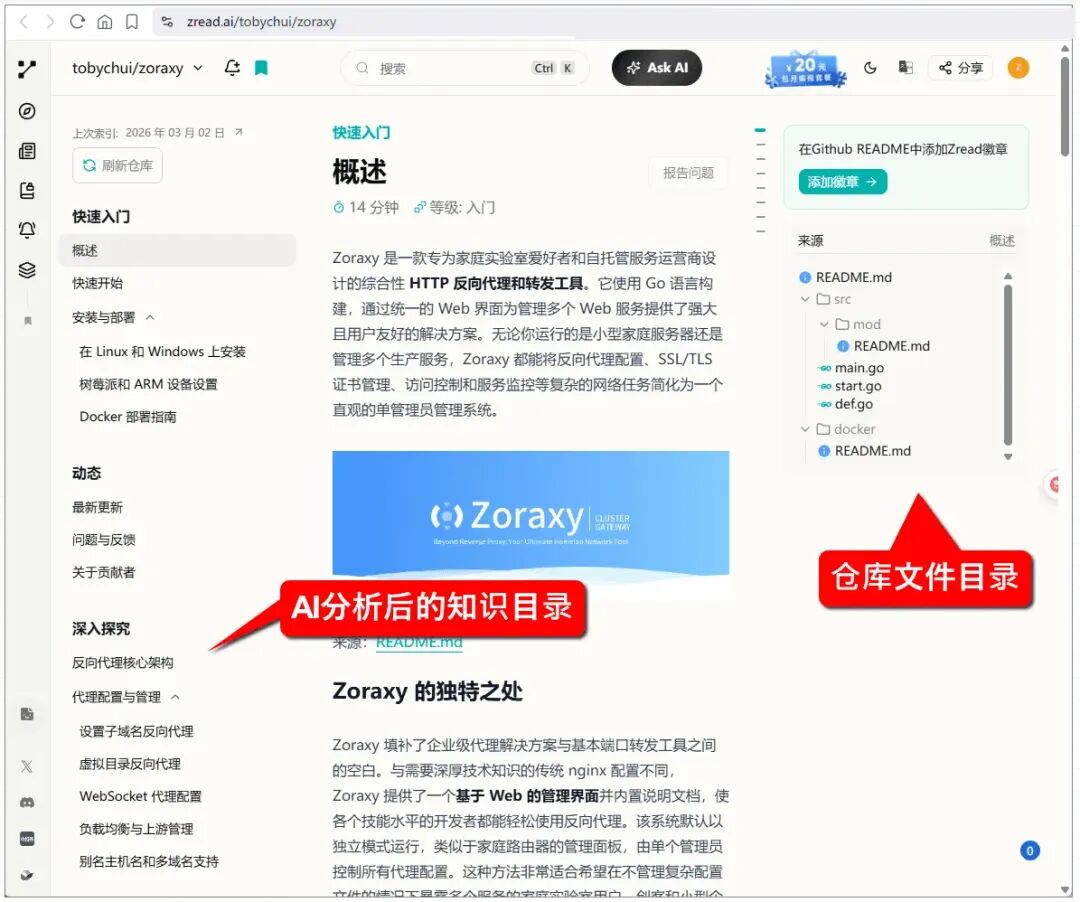The image size is (1080, 902).
Task: Click site settings icon in address bar
Action: [x=167, y=21]
